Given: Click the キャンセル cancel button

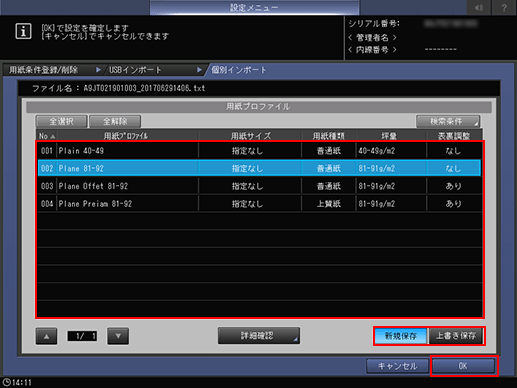Looking at the screenshot, I should (x=397, y=366).
